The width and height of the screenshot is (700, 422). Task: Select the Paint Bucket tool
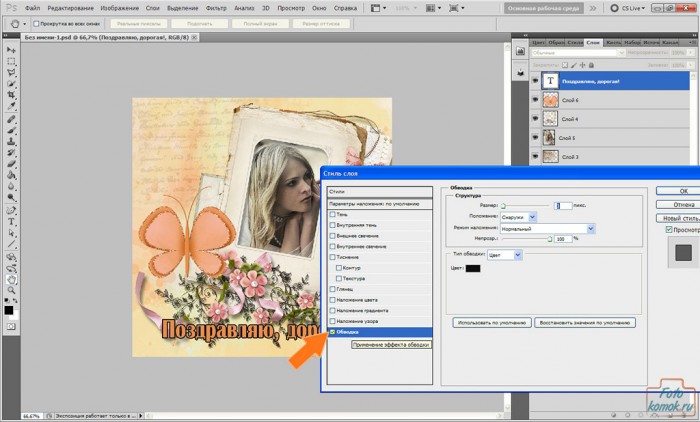tap(11, 175)
